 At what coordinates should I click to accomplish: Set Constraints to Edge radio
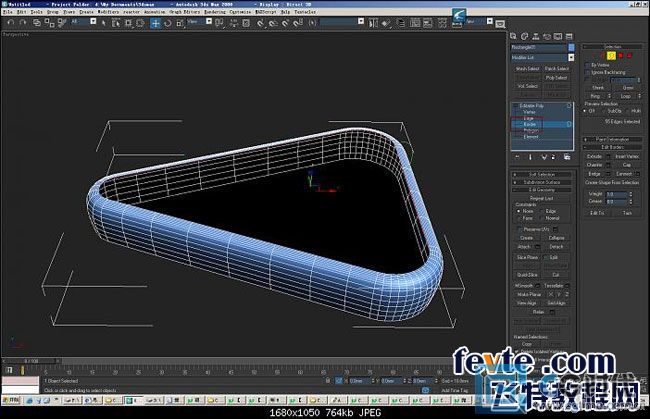pos(541,211)
